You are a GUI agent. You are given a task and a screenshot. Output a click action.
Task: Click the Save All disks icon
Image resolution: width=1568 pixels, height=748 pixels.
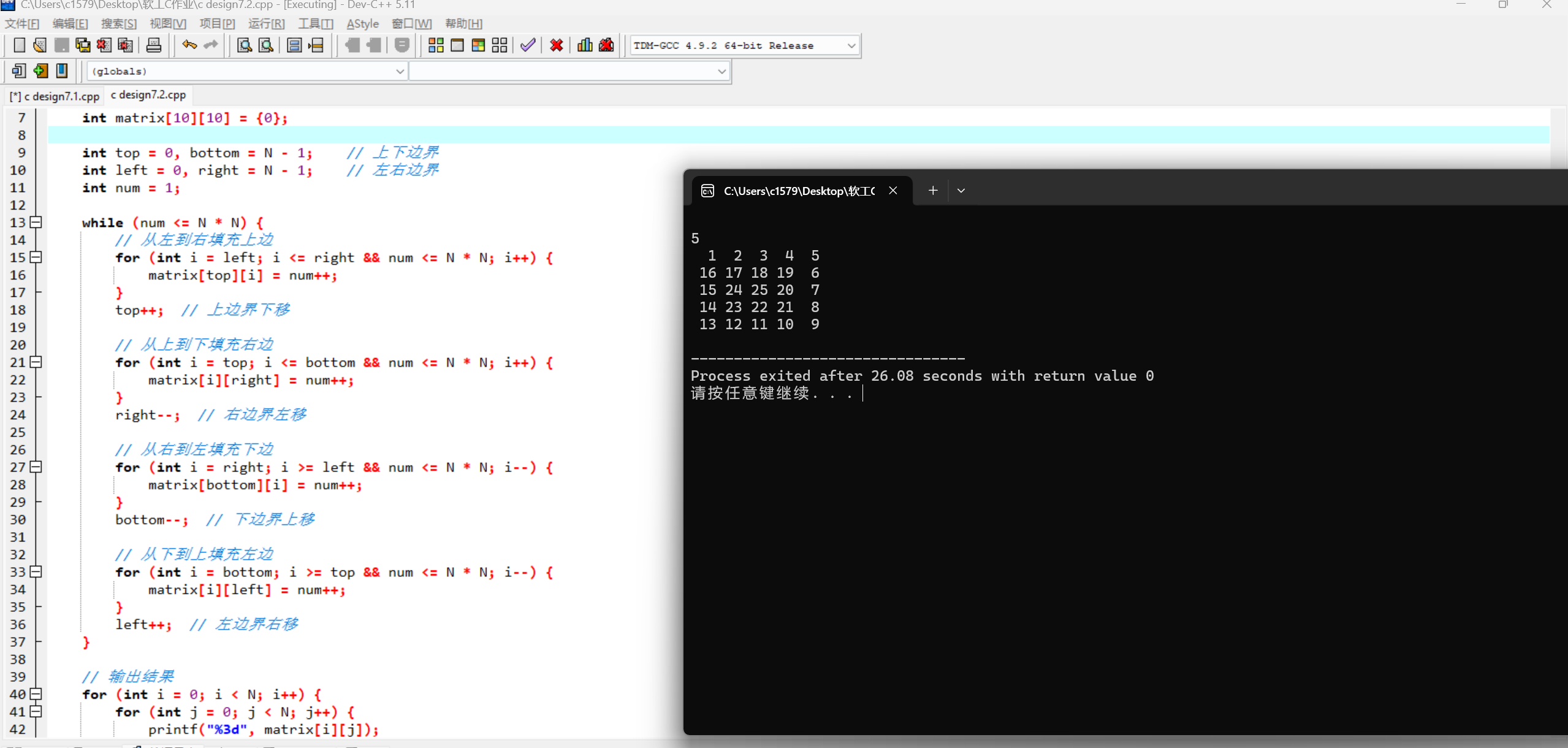tap(83, 45)
